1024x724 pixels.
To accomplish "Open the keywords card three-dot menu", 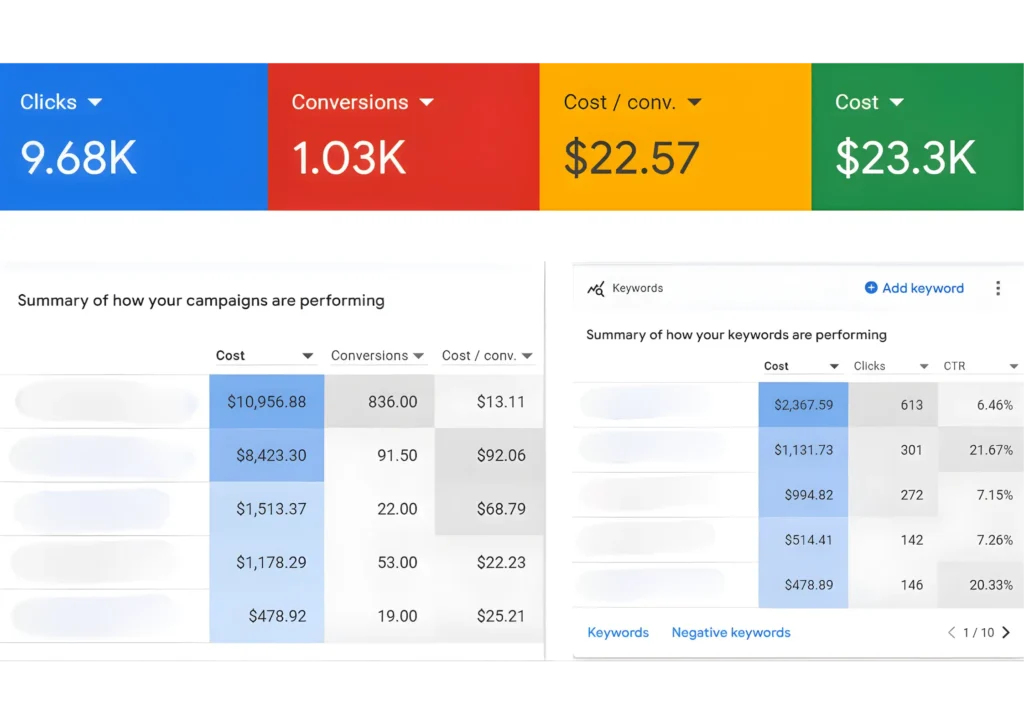I will (997, 288).
